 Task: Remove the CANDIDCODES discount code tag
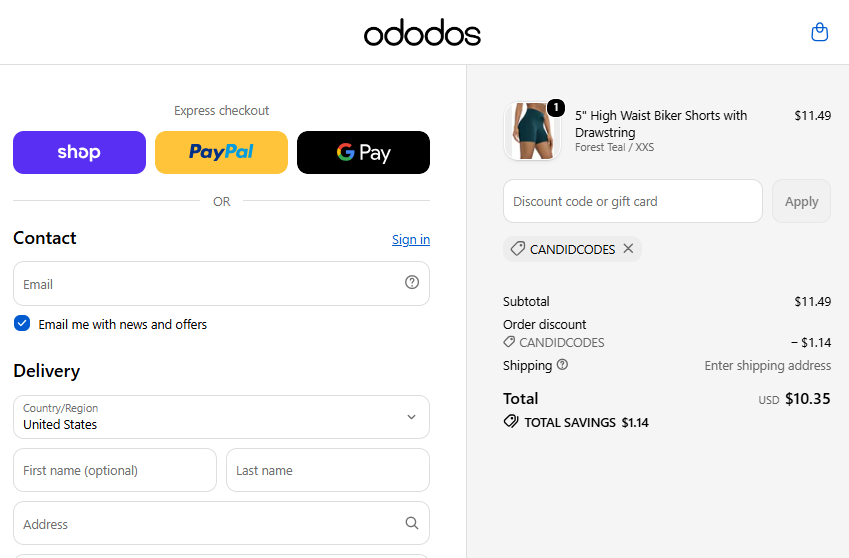coord(628,248)
